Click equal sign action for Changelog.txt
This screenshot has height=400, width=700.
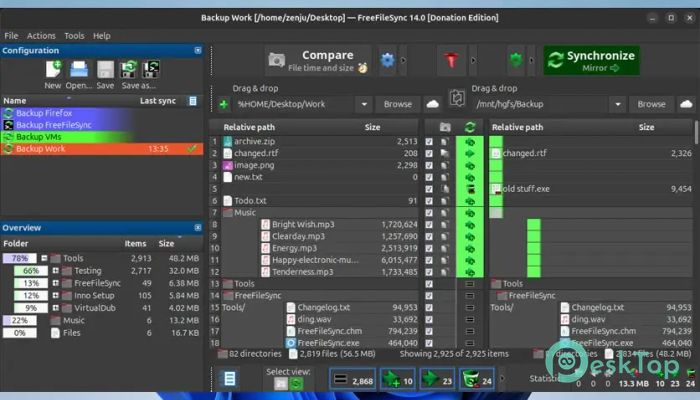pos(470,308)
